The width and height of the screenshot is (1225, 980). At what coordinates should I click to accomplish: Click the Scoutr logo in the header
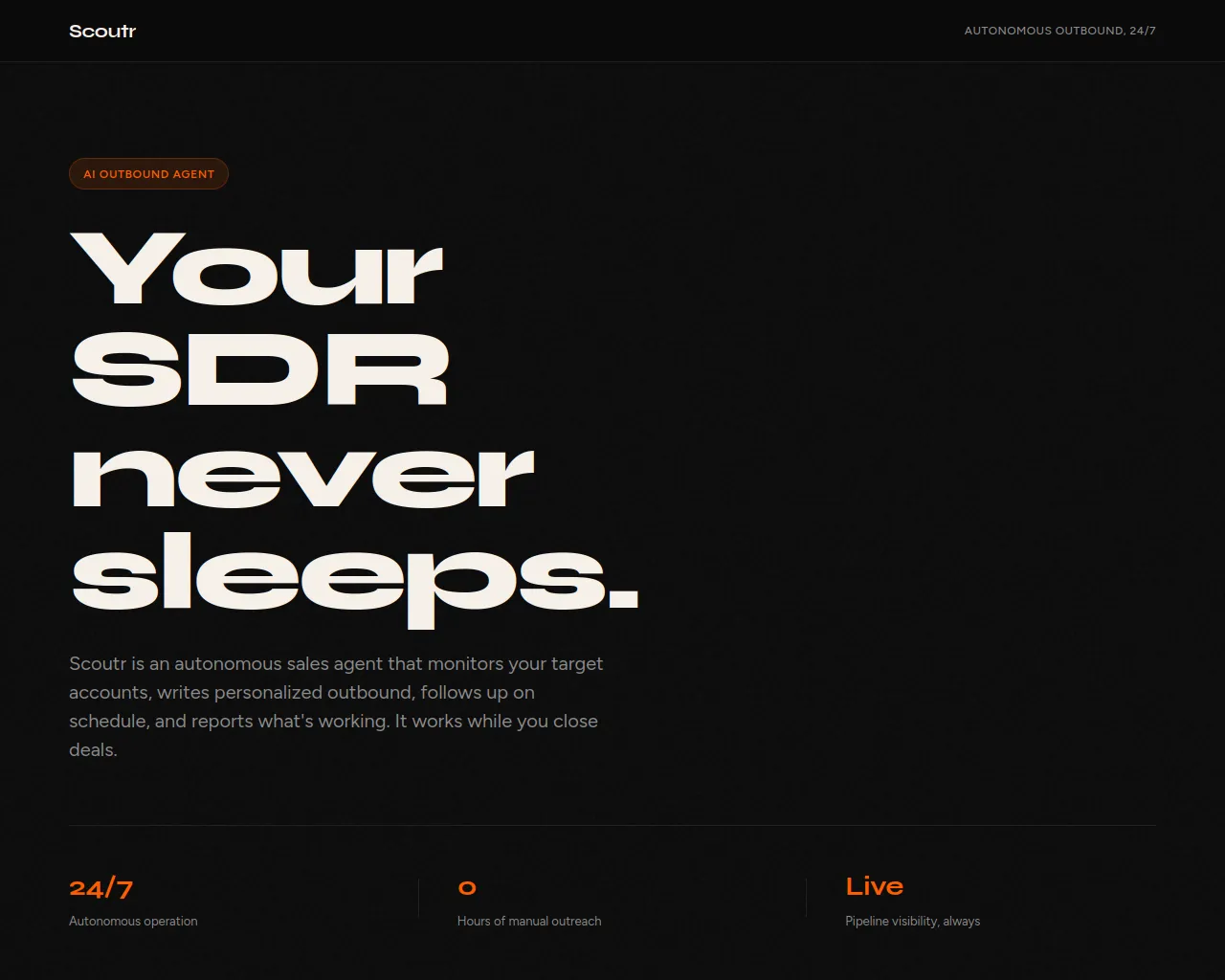102,31
